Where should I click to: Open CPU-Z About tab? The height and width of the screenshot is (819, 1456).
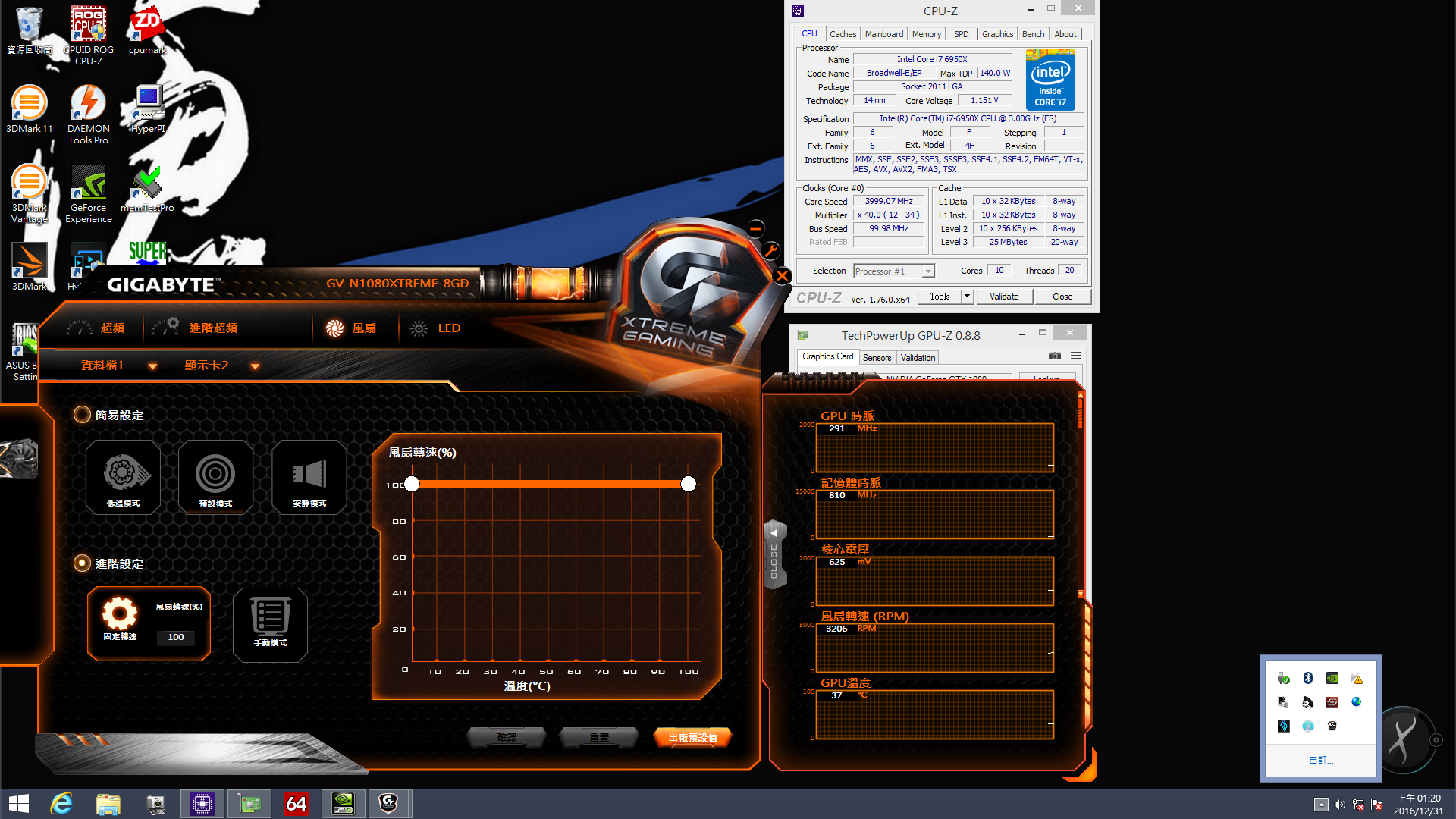pos(1065,34)
